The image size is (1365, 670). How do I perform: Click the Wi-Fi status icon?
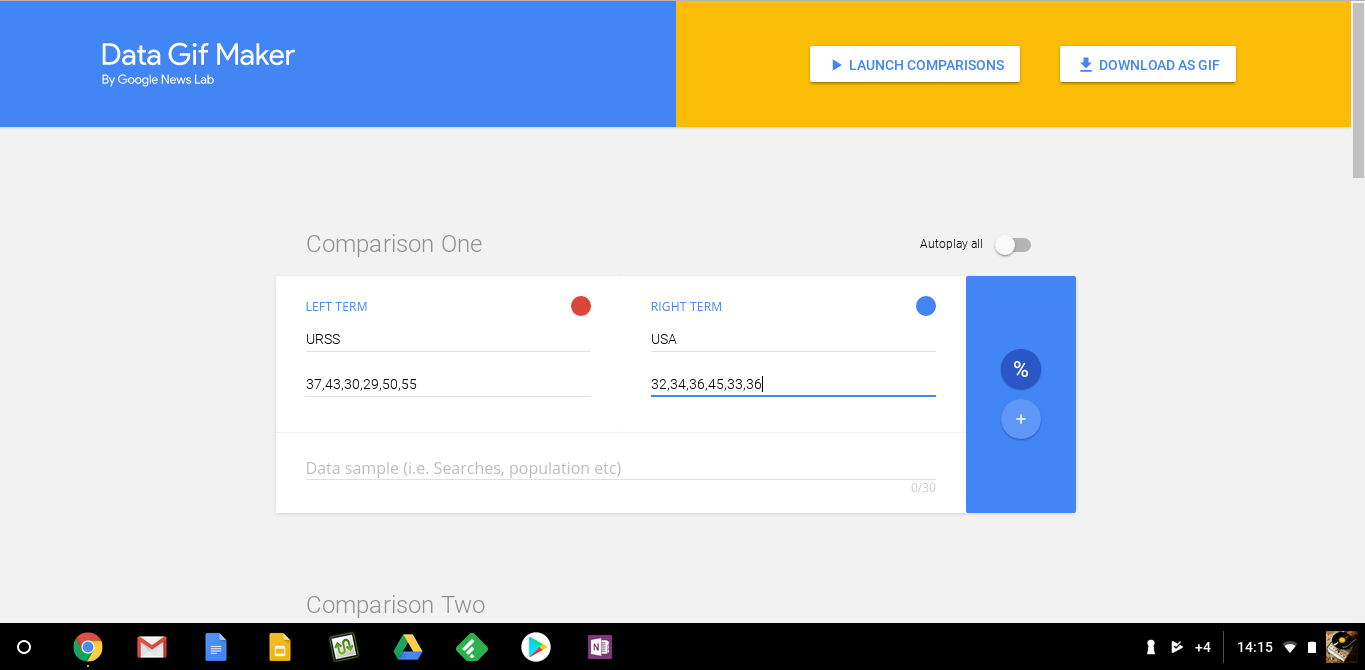(1290, 647)
